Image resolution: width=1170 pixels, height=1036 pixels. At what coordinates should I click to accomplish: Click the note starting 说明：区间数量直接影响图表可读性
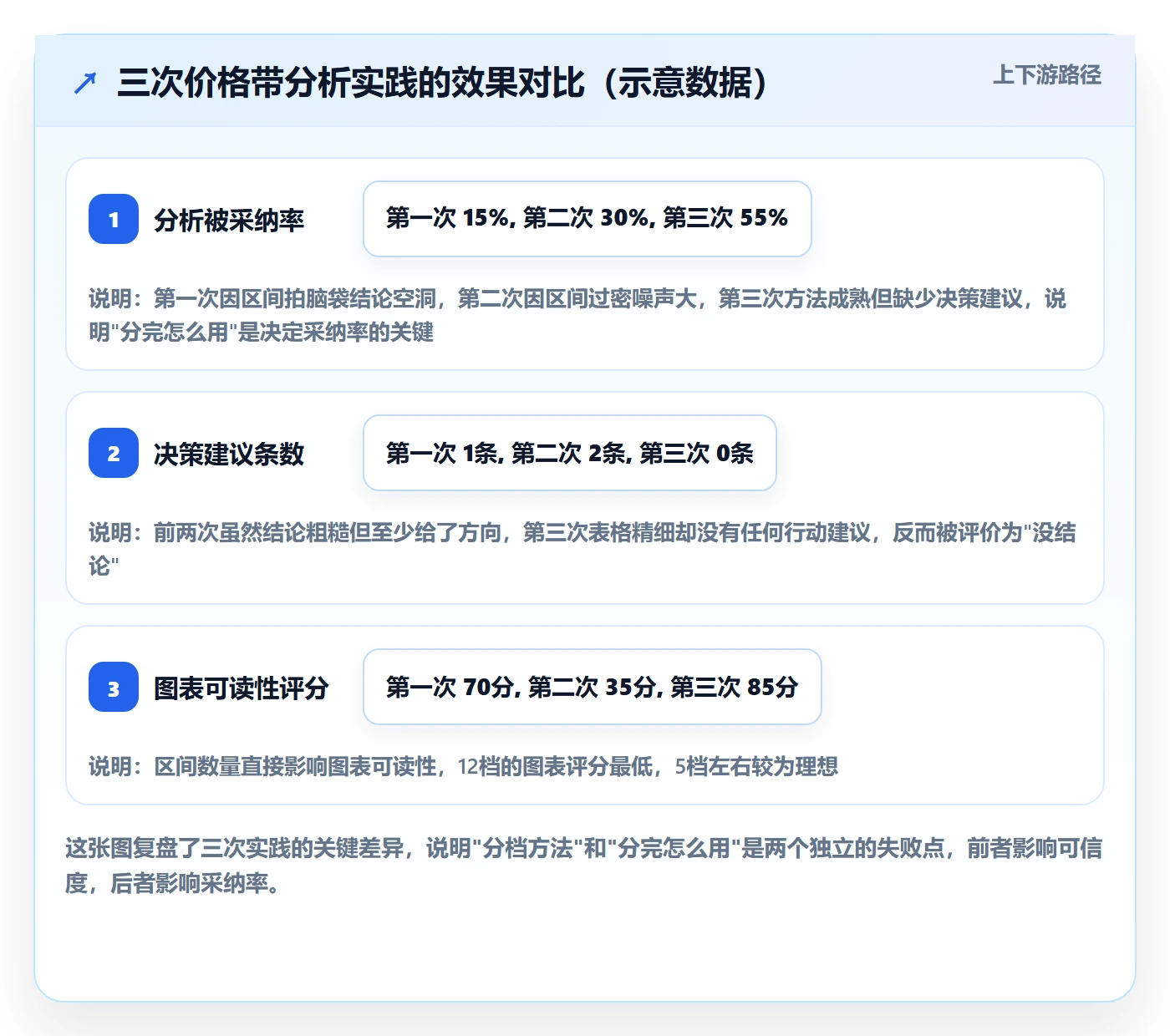tap(464, 766)
